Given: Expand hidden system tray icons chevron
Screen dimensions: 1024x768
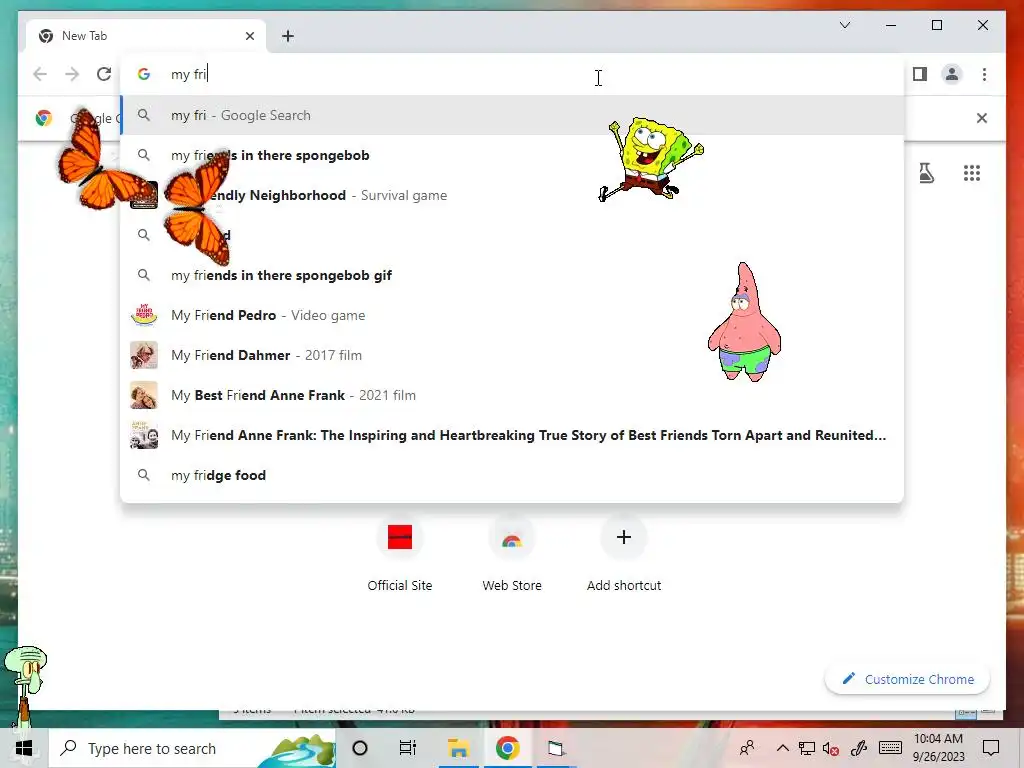Looking at the screenshot, I should [782, 748].
